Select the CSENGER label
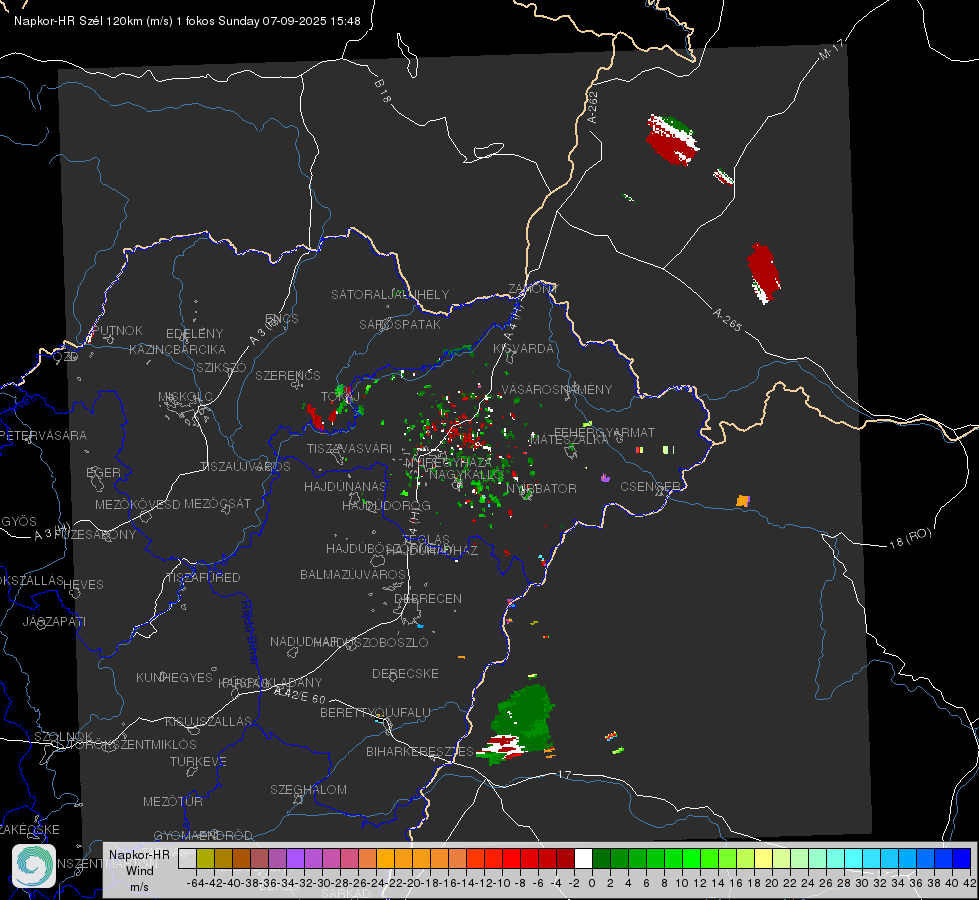979x900 pixels. tap(650, 487)
